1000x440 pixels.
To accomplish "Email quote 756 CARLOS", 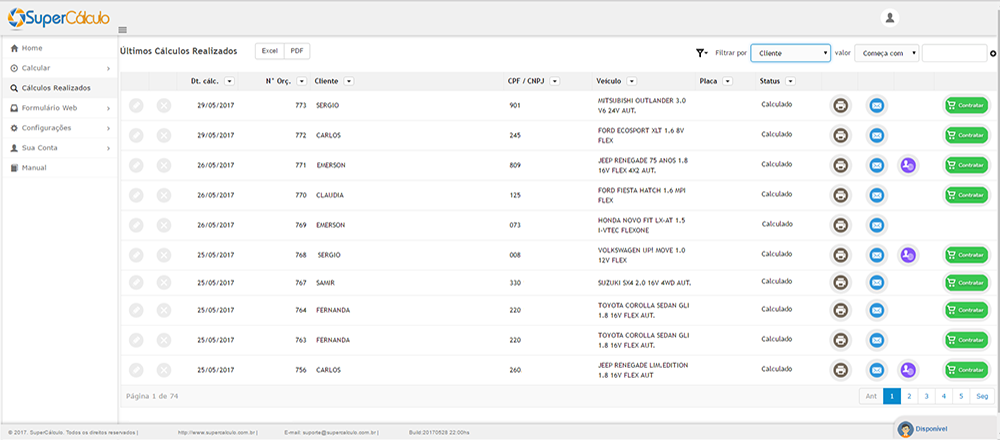I will (876, 370).
